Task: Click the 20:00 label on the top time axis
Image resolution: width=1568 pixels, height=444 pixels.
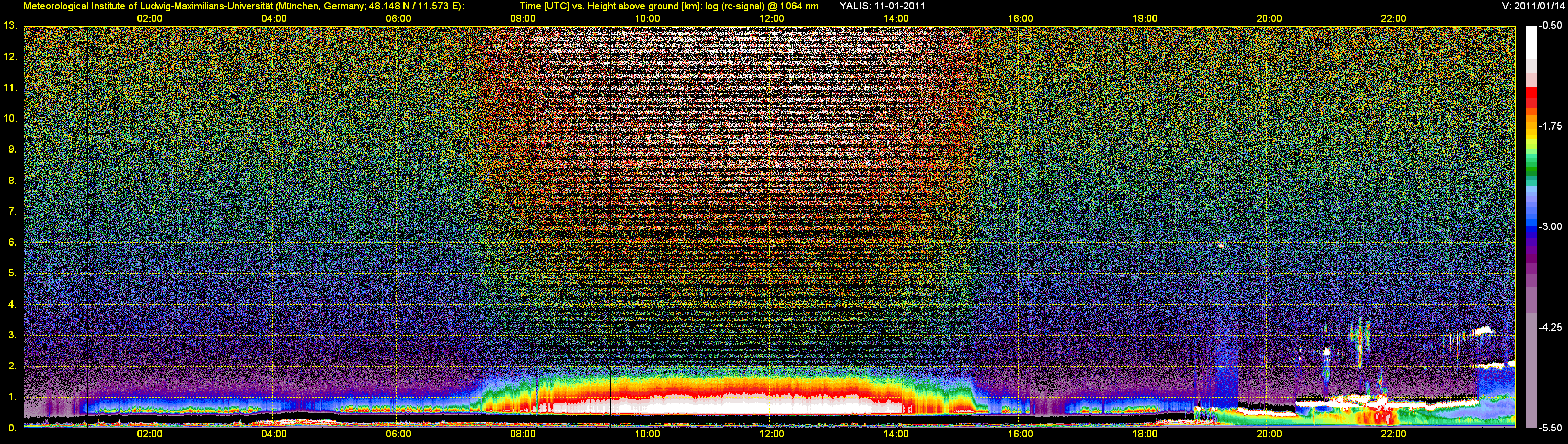Action: (x=1269, y=19)
